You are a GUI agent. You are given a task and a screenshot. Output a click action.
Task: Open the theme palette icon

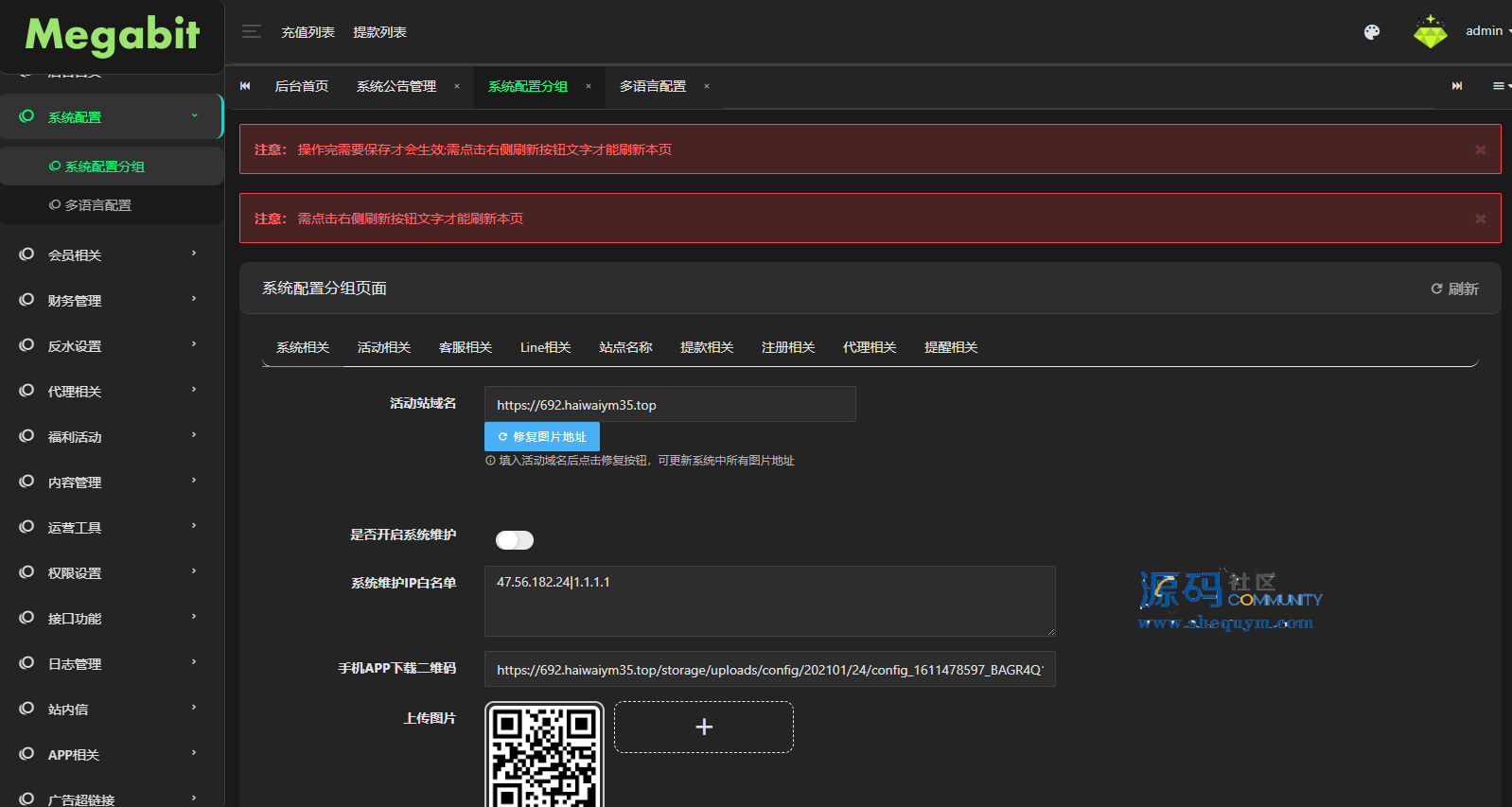click(1371, 32)
